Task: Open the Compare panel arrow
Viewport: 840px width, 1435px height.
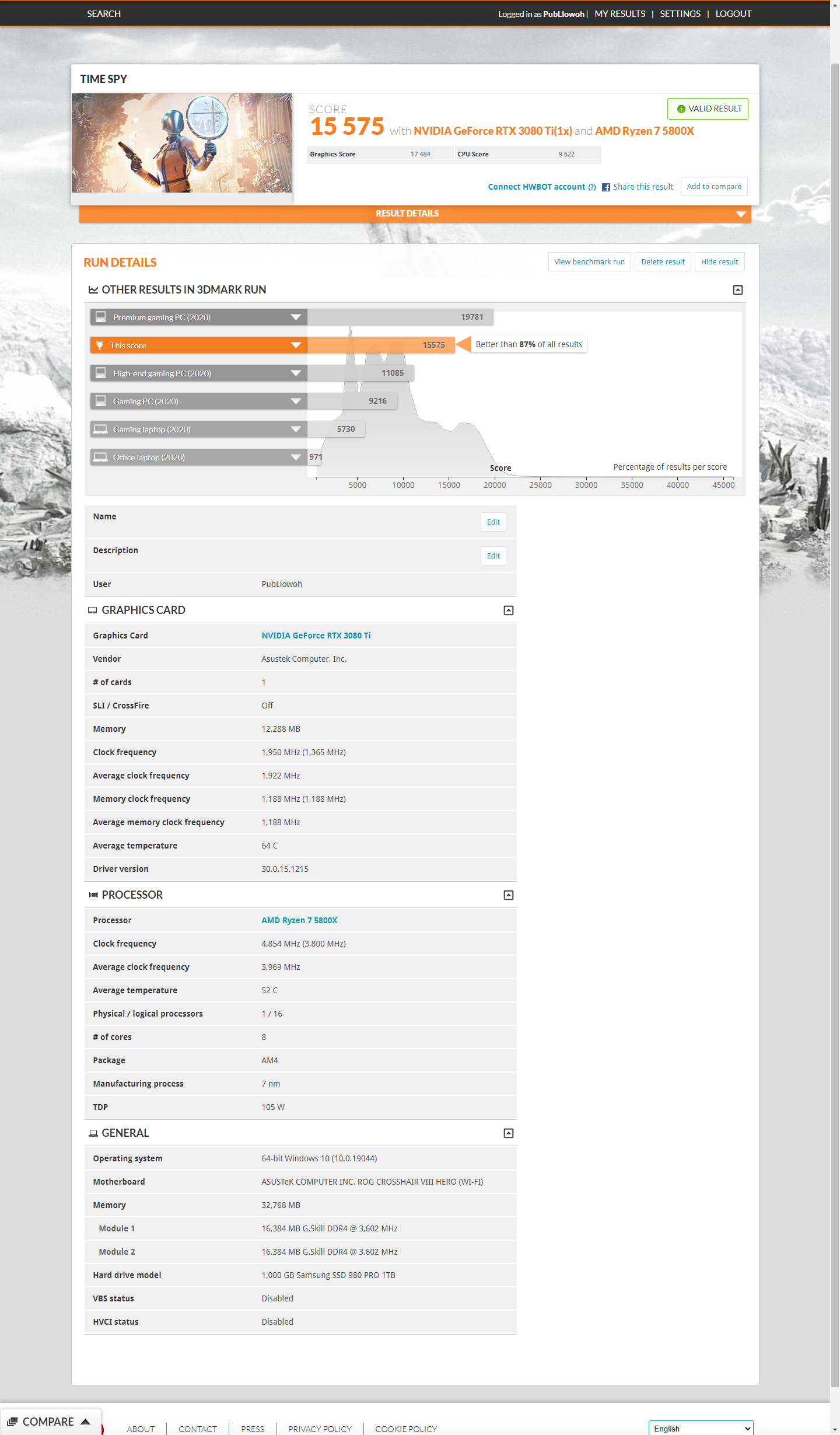Action: pyautogui.click(x=86, y=1422)
